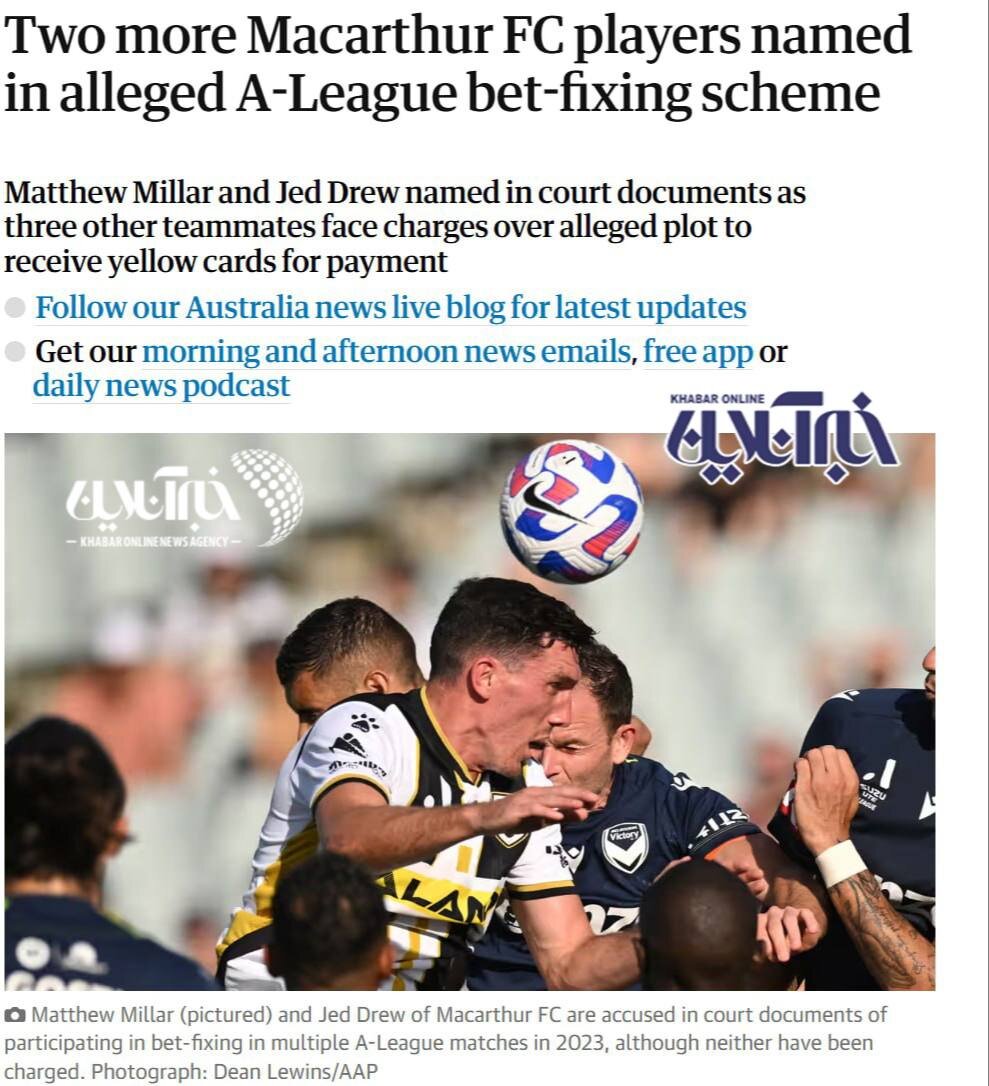Follow the free app link

(x=697, y=351)
